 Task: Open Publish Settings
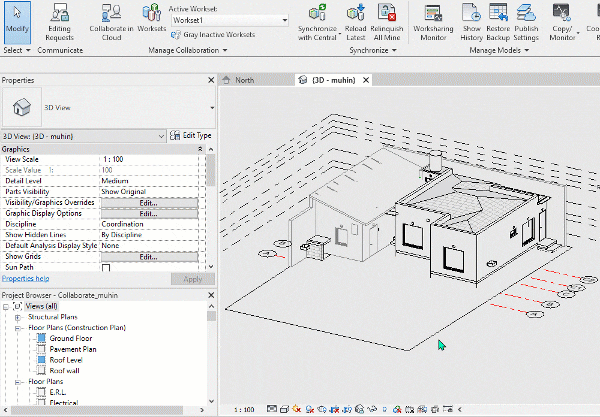coord(526,22)
